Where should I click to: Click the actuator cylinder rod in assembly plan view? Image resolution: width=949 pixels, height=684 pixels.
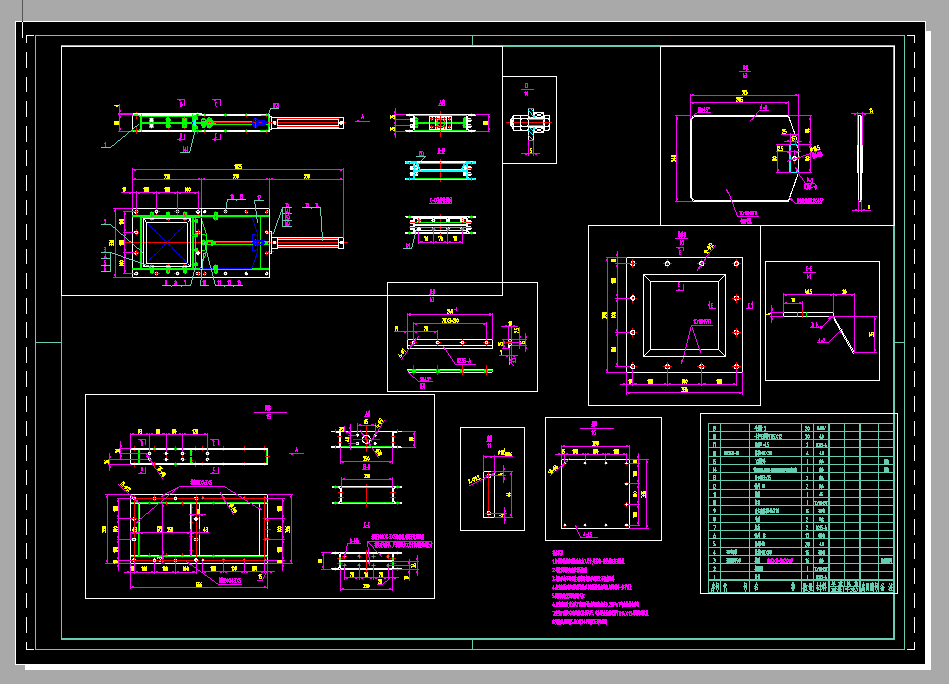tap(307, 243)
